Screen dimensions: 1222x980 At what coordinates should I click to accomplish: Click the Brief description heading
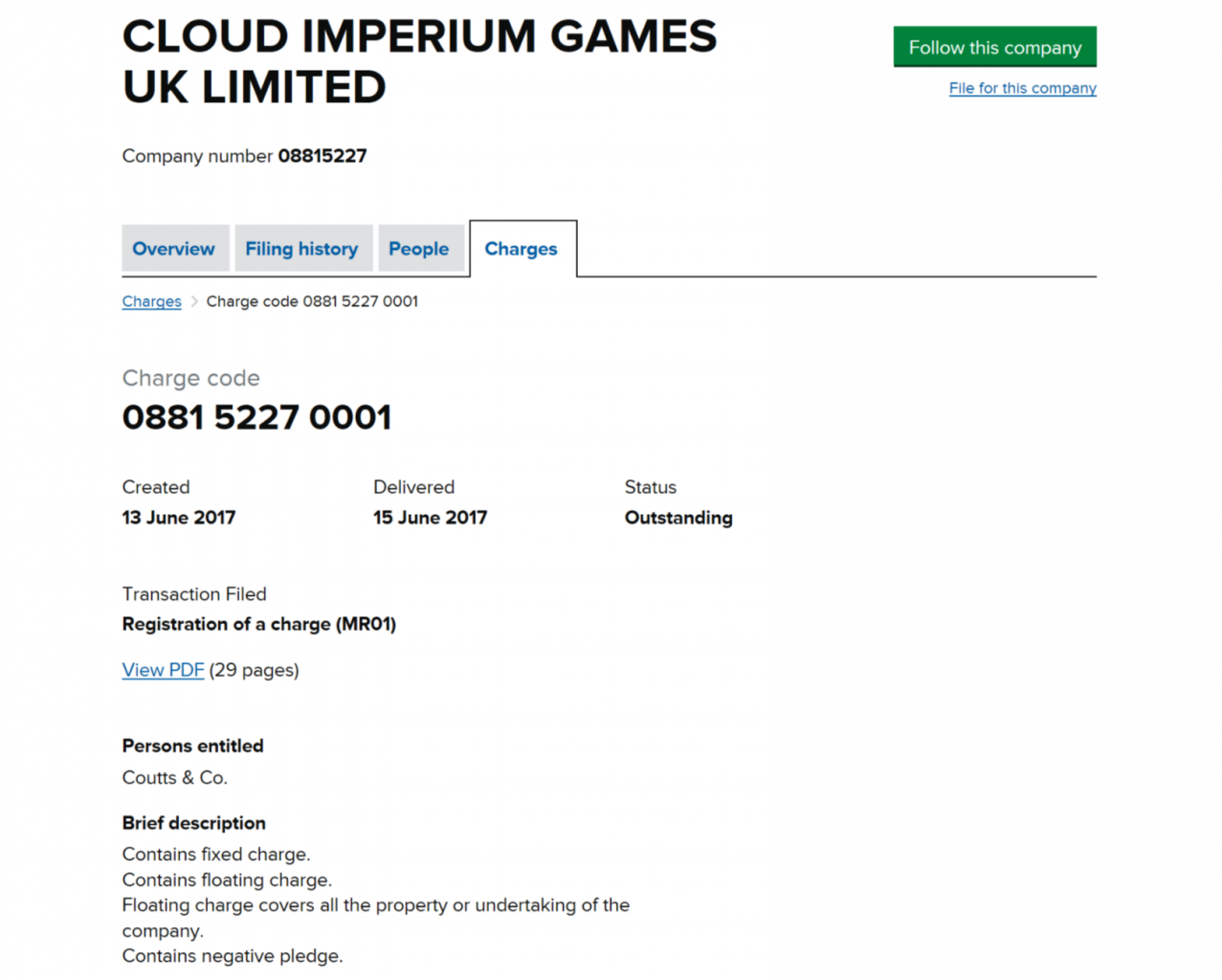click(x=194, y=823)
